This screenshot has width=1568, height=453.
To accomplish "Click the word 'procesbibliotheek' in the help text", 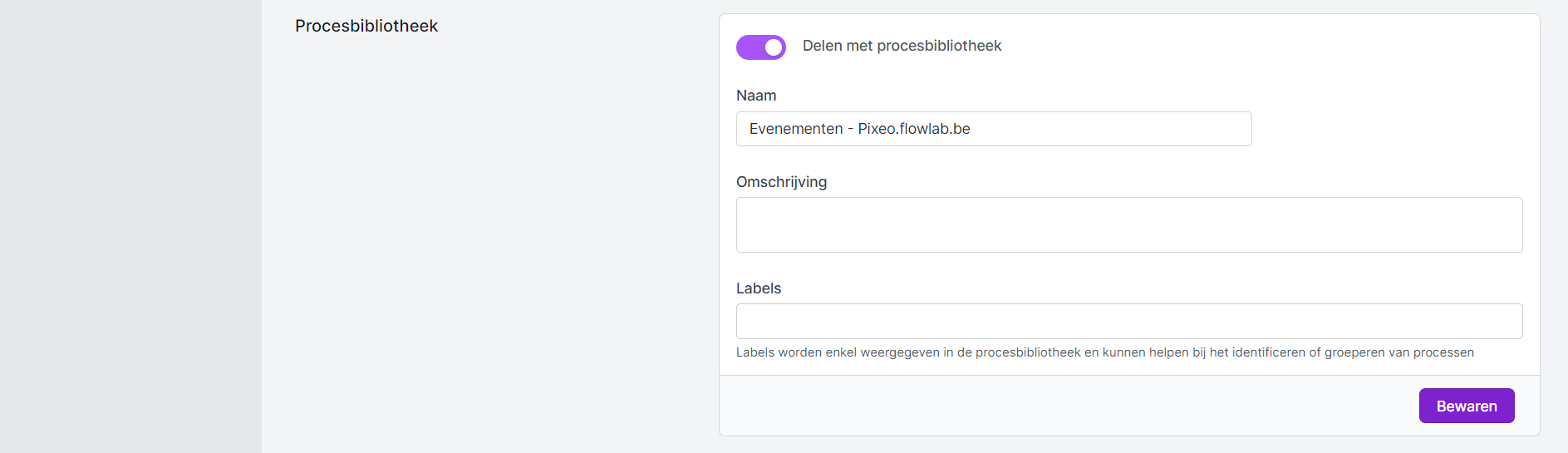I will point(1028,352).
